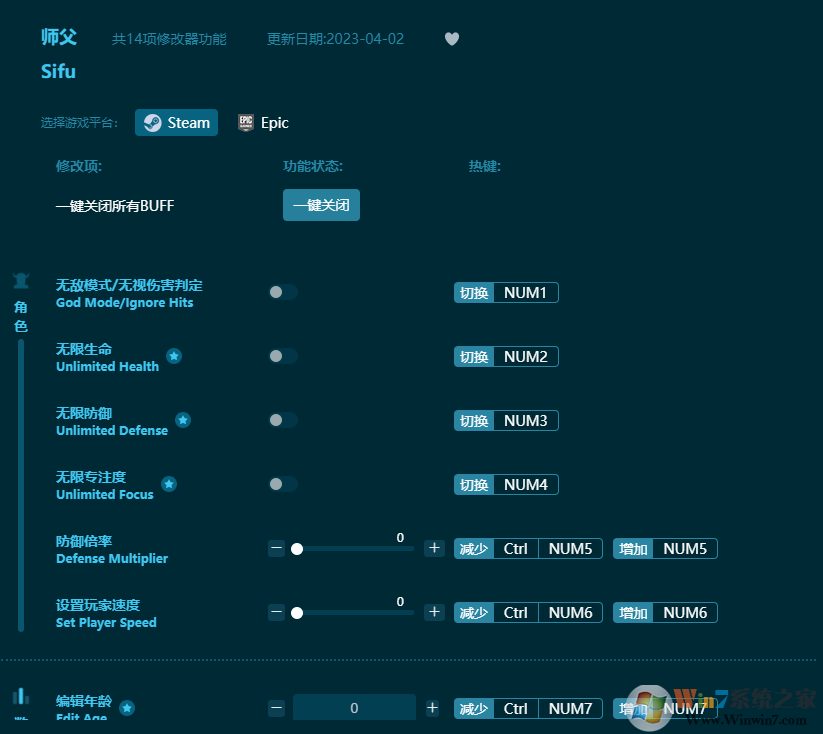Edit the NUM3 hotkey for Unlimited Defense
823x734 pixels.
click(x=506, y=421)
